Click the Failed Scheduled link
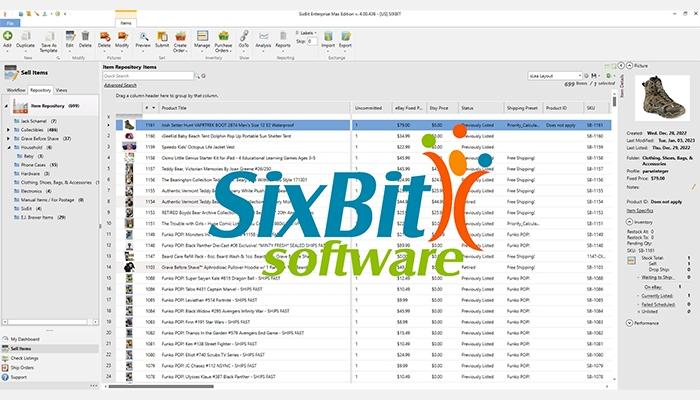 tap(658, 304)
